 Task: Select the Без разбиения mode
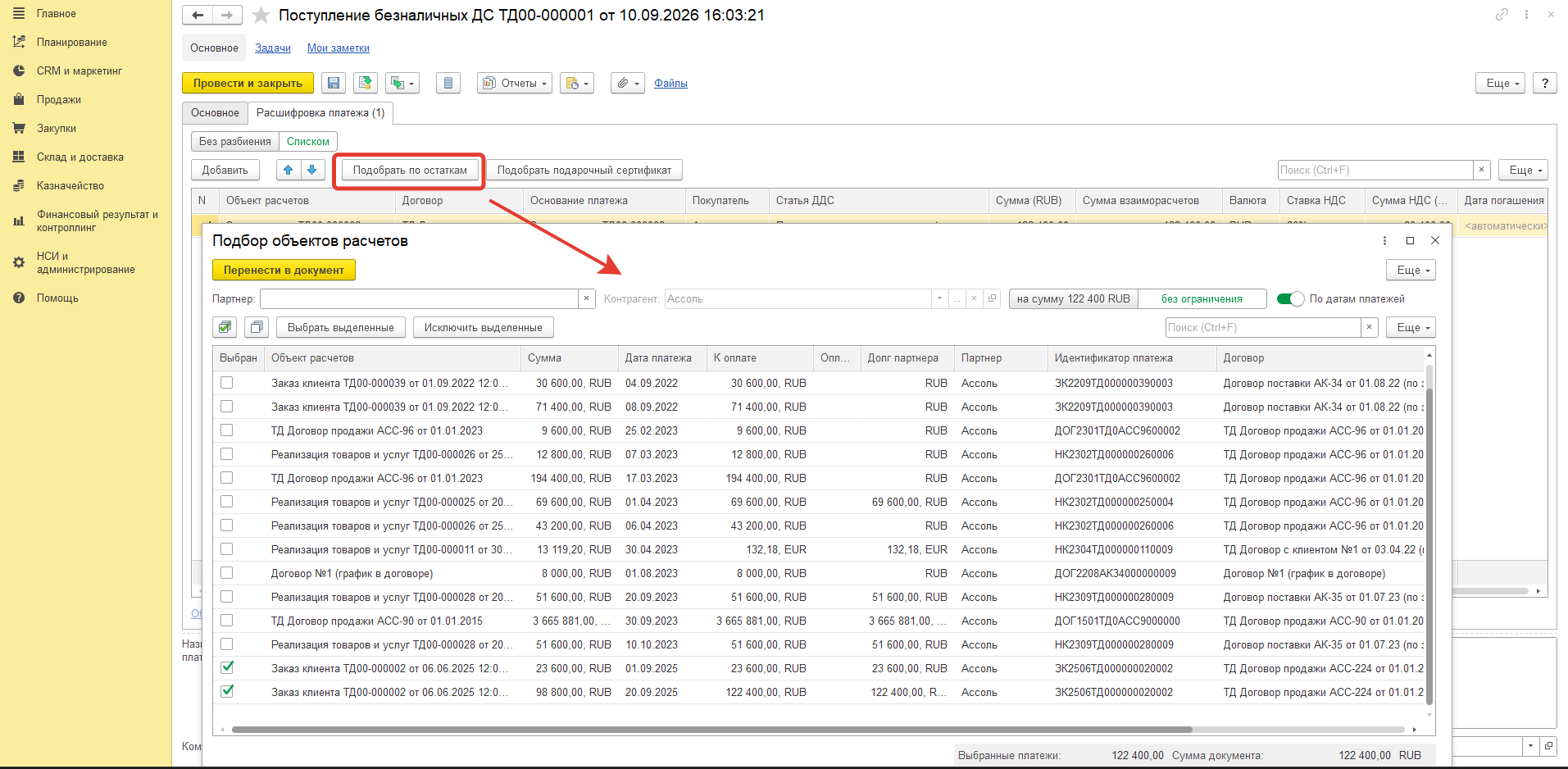point(235,141)
